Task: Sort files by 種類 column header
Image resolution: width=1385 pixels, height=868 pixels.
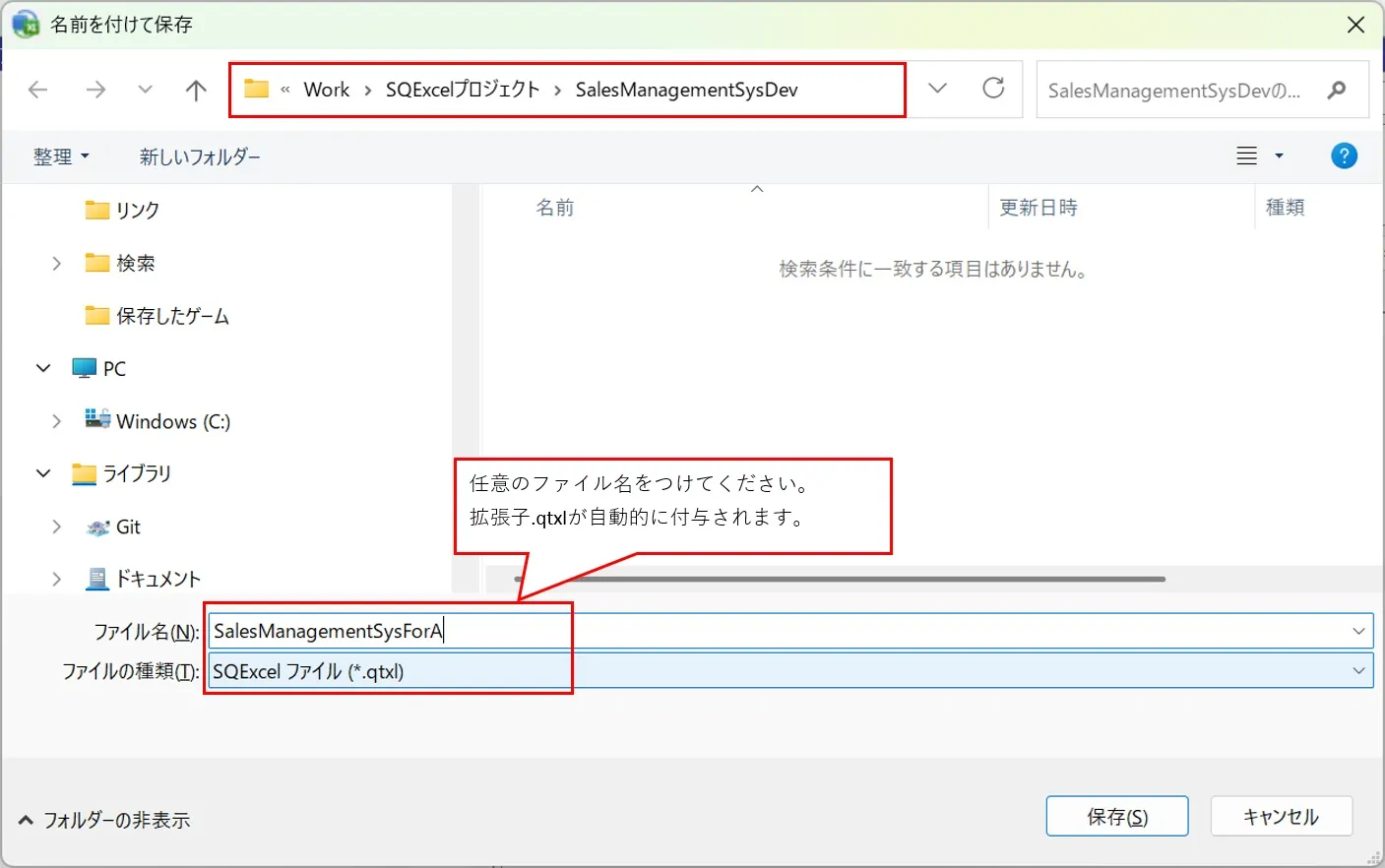Action: point(1285,208)
